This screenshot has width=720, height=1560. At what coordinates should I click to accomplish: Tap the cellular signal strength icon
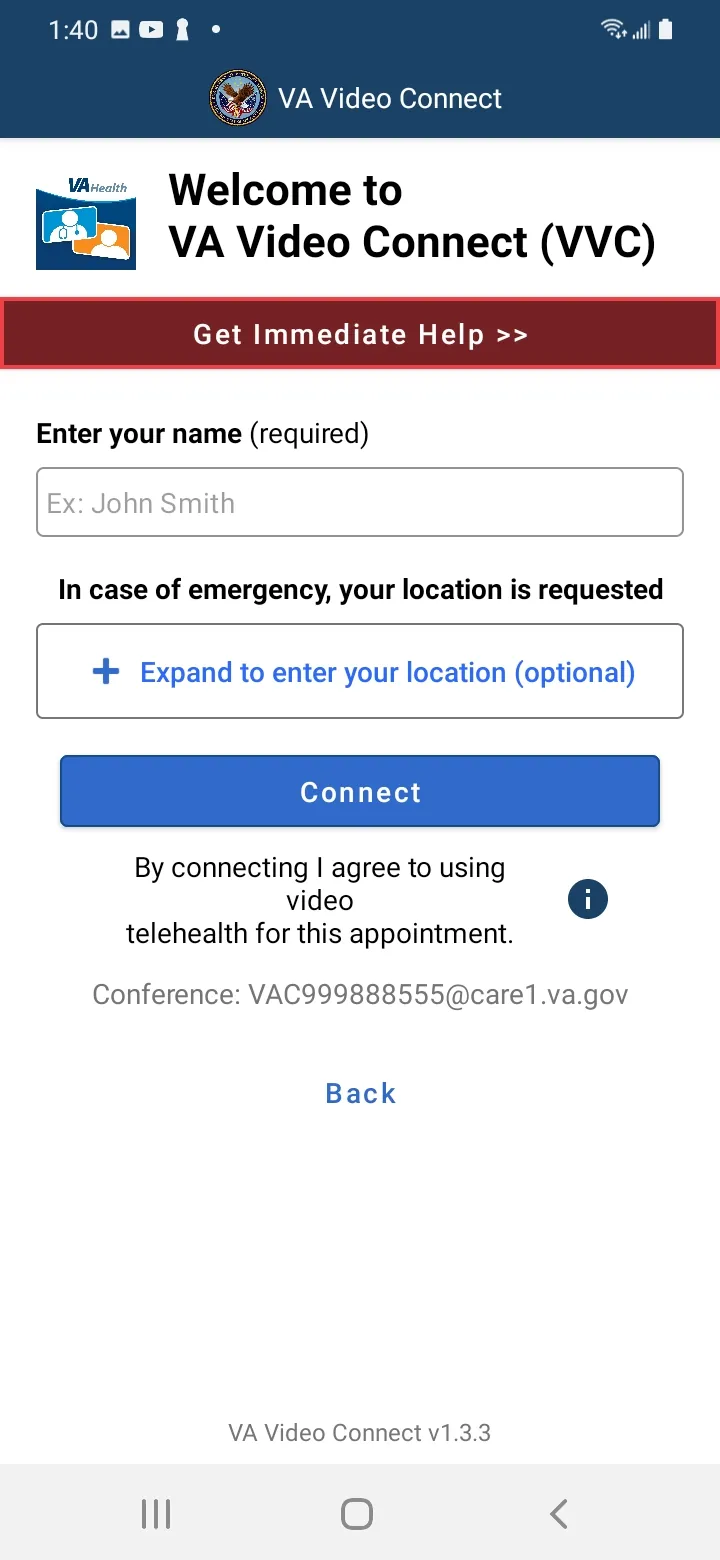pos(640,30)
